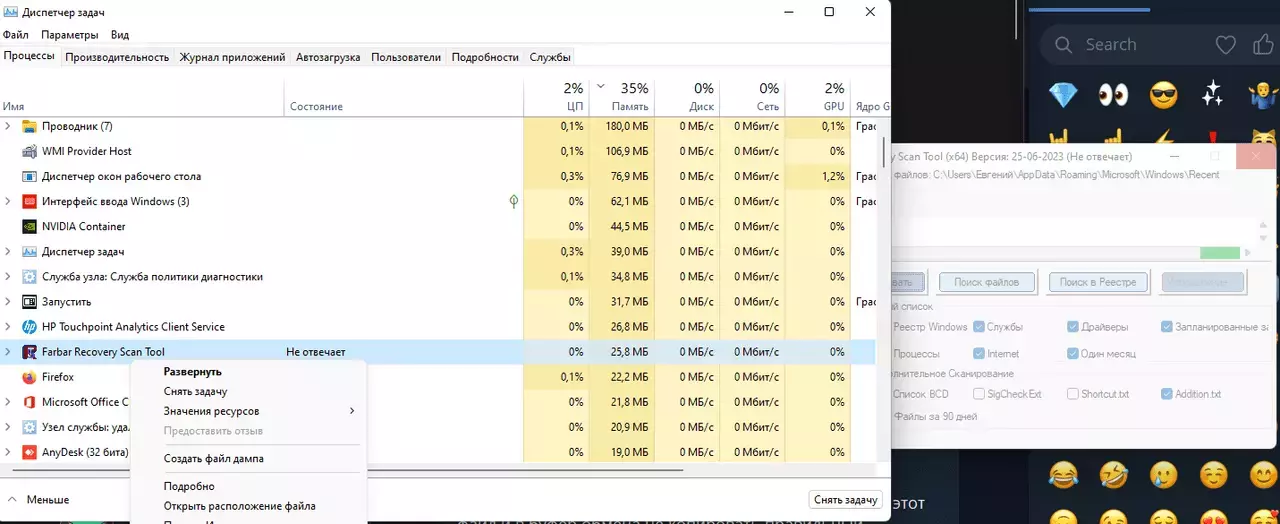Pick the sparkles emoji

point(1213,95)
